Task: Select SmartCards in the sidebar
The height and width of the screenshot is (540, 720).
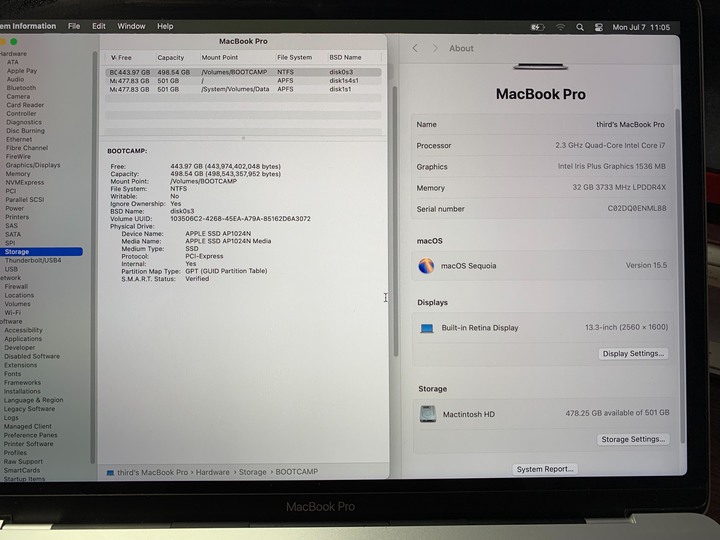Action: pos(22,470)
